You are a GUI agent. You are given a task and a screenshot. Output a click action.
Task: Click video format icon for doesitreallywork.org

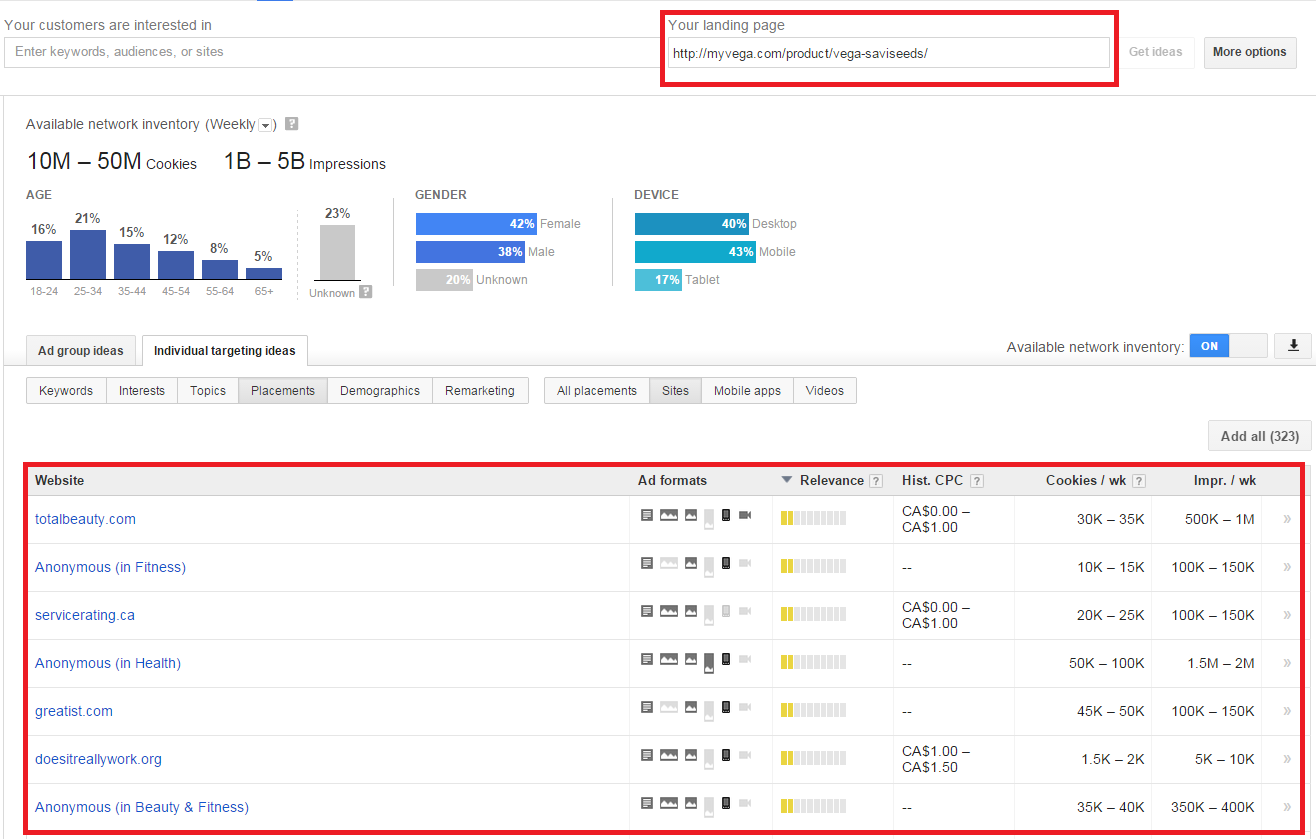tap(745, 755)
